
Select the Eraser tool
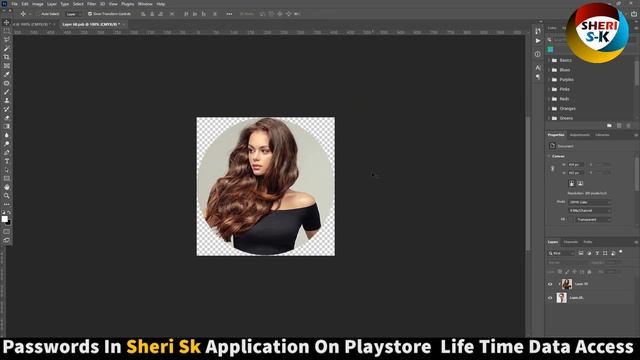7,118
